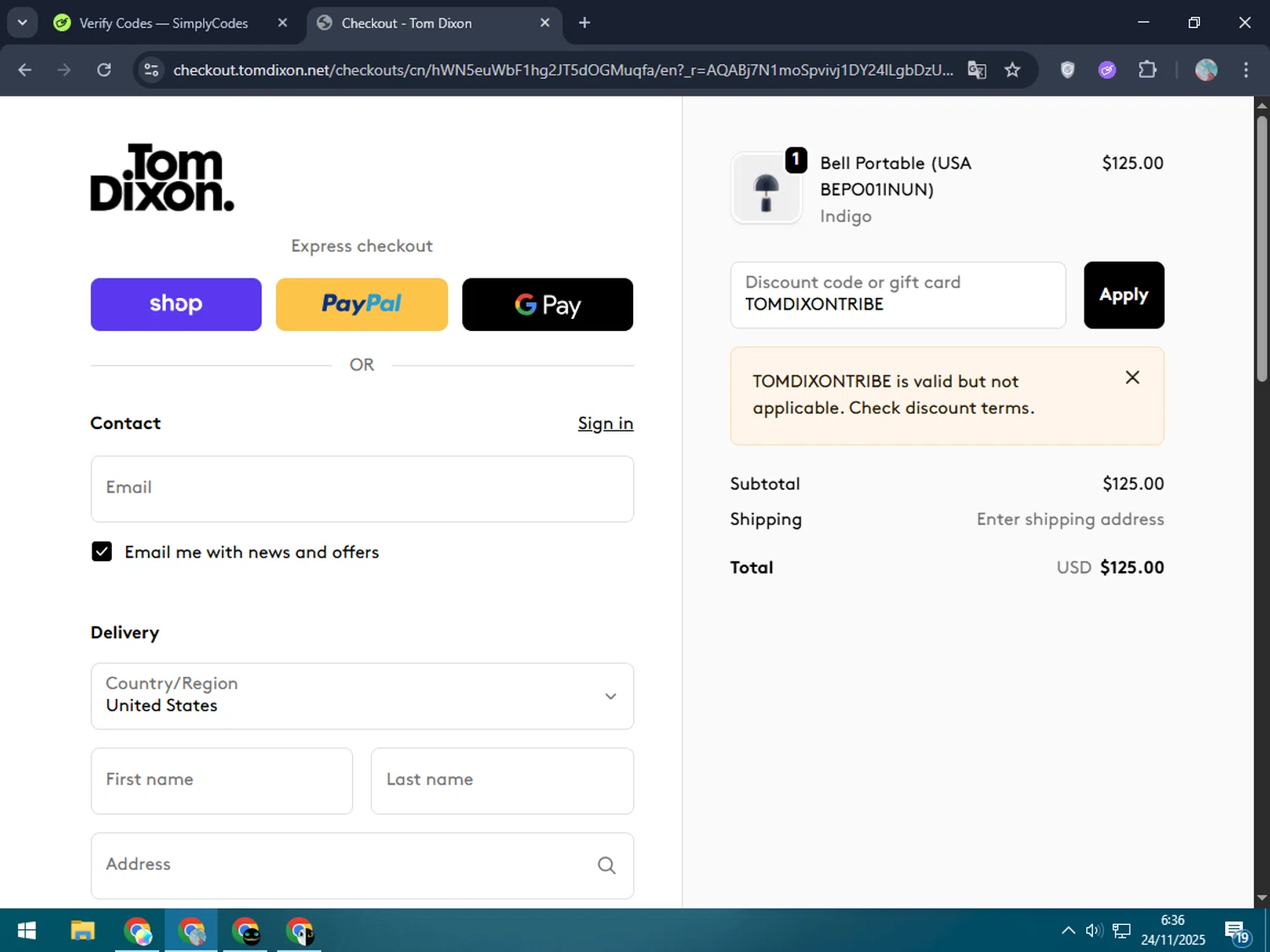
Task: Focus the Email input field
Action: 362,489
